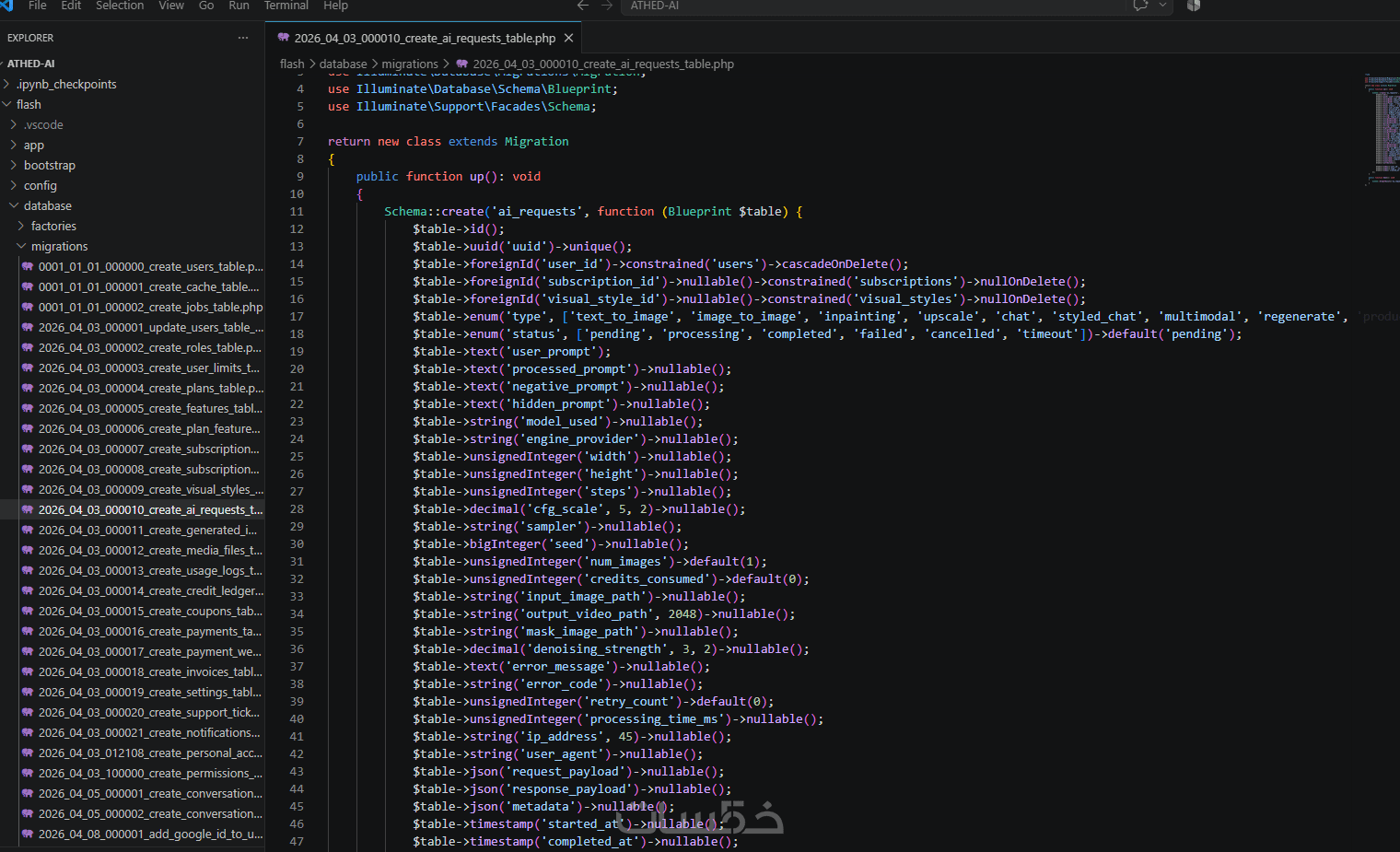Open the Edit menu

click(71, 6)
